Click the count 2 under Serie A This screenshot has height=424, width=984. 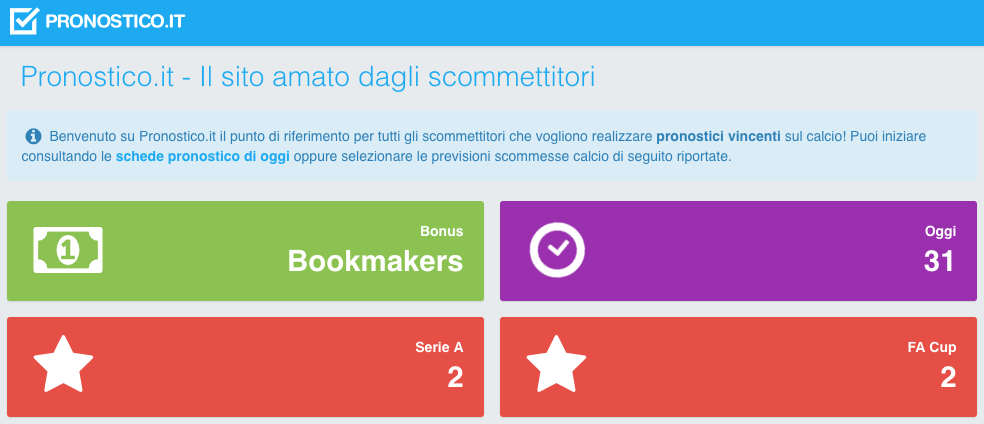pos(456,378)
